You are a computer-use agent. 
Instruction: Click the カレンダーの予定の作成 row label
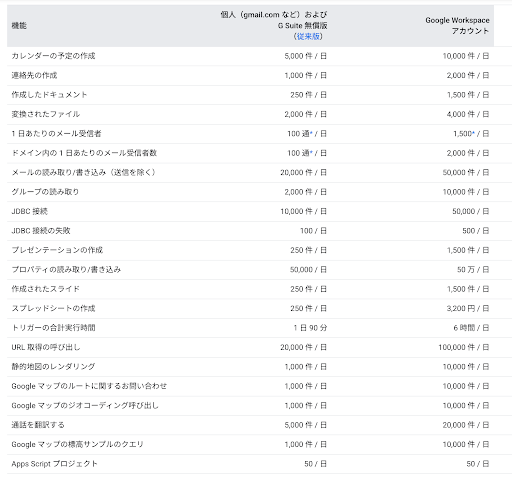click(53, 56)
